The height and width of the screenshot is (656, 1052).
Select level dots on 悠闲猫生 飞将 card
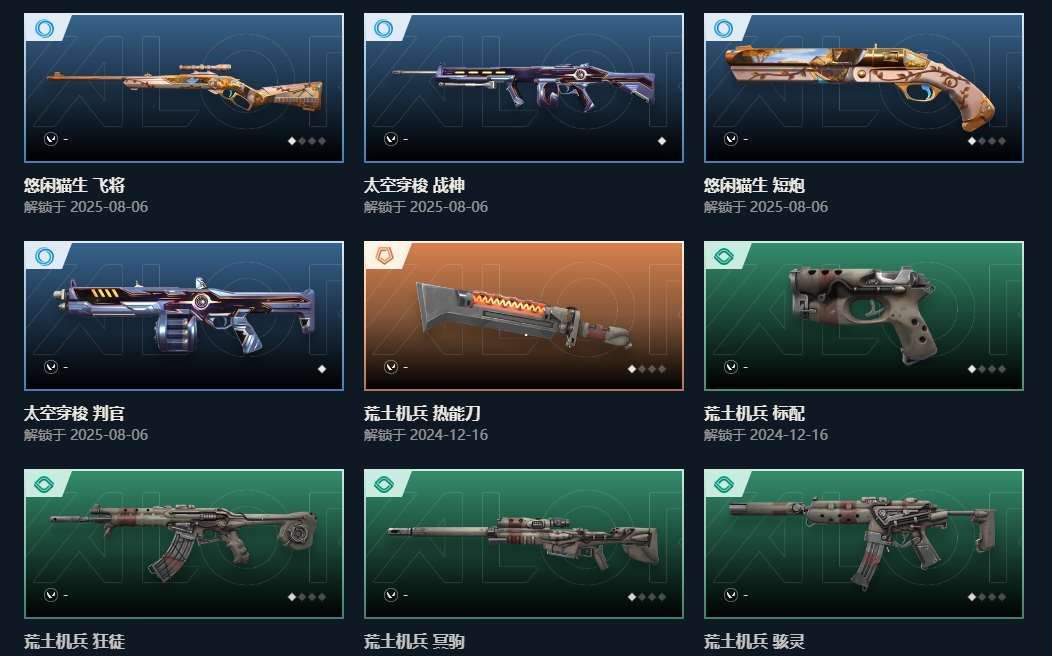pyautogui.click(x=307, y=141)
